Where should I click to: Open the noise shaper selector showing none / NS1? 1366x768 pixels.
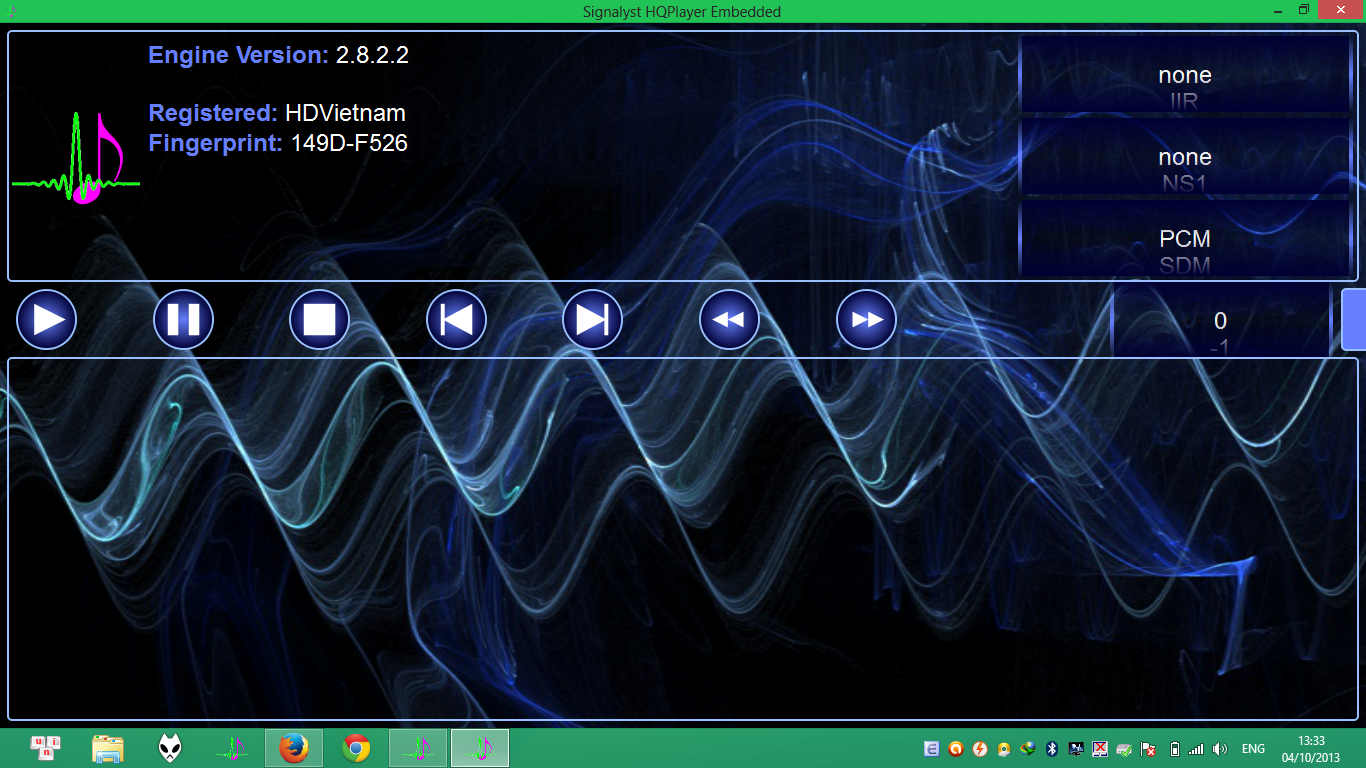(1185, 158)
